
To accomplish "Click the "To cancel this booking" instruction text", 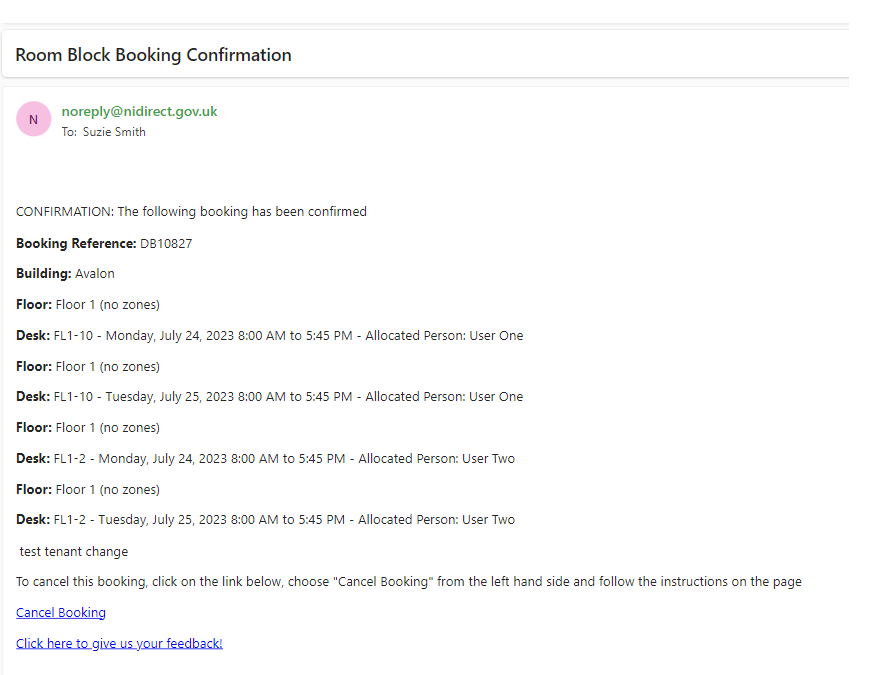I will [x=408, y=582].
